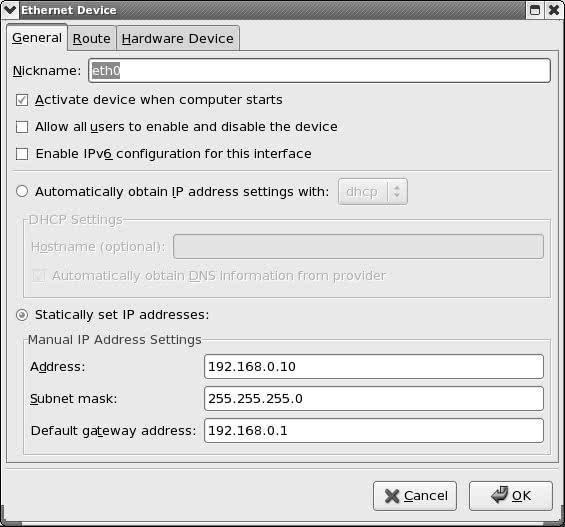Toggle Activate device when computer starts
The height and width of the screenshot is (527, 565).
coord(22,100)
